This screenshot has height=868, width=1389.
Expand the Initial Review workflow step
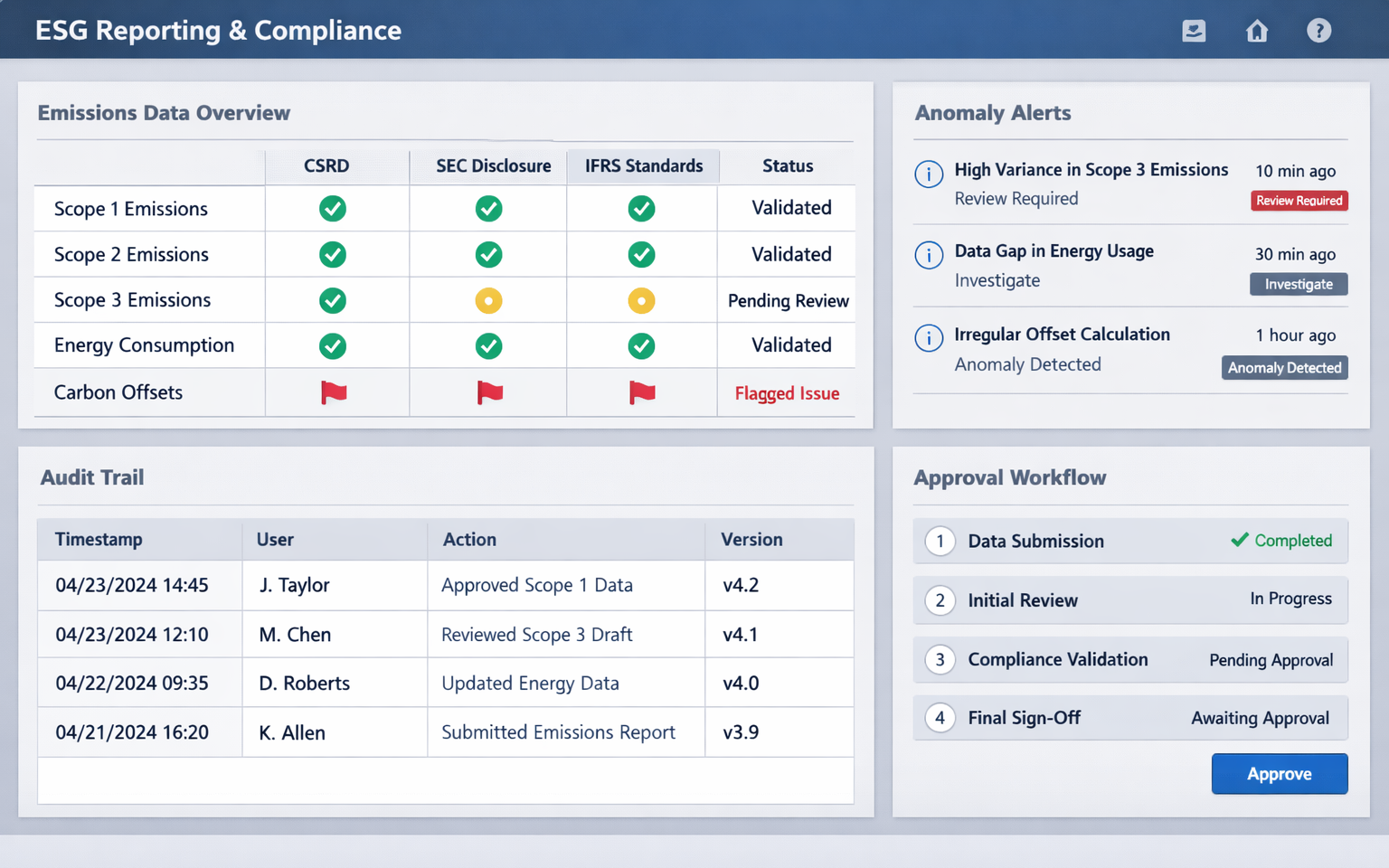[1130, 599]
